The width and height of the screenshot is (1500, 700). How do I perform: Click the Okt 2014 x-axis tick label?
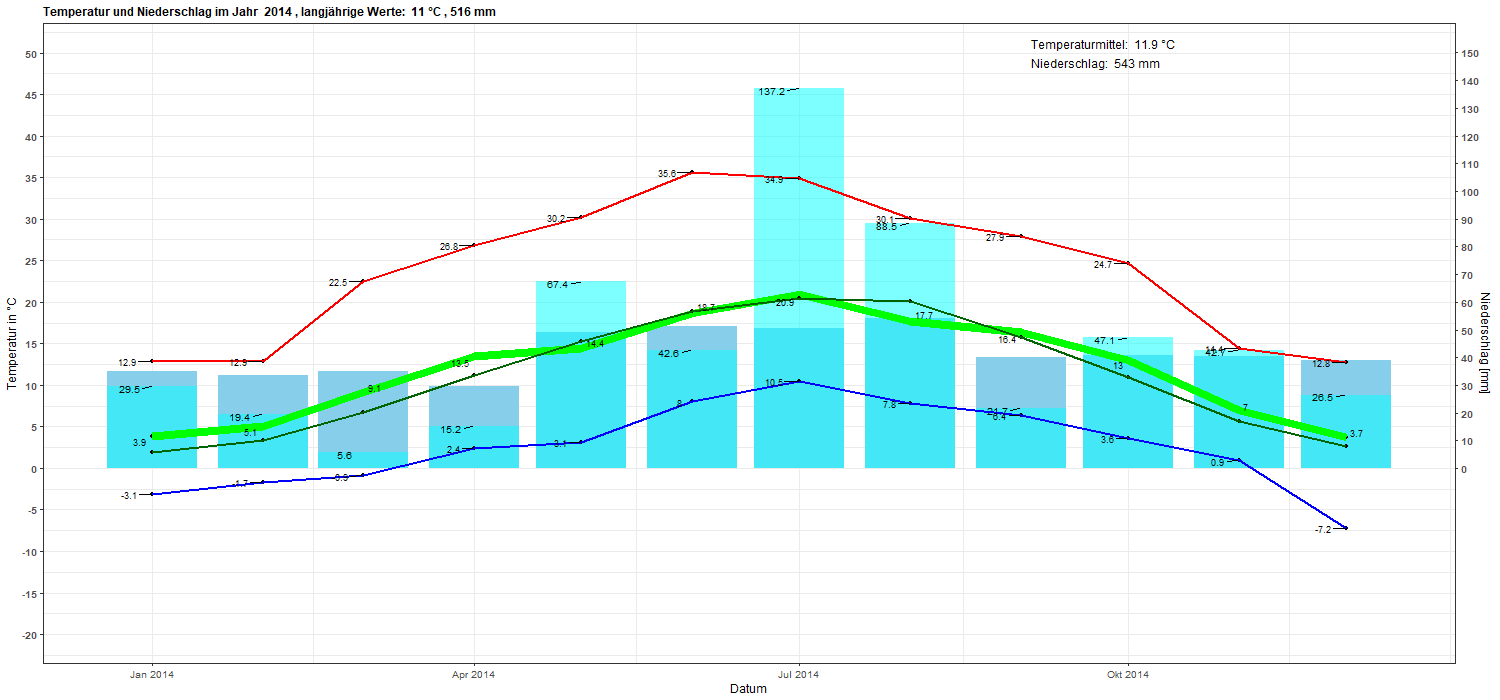(x=1127, y=674)
